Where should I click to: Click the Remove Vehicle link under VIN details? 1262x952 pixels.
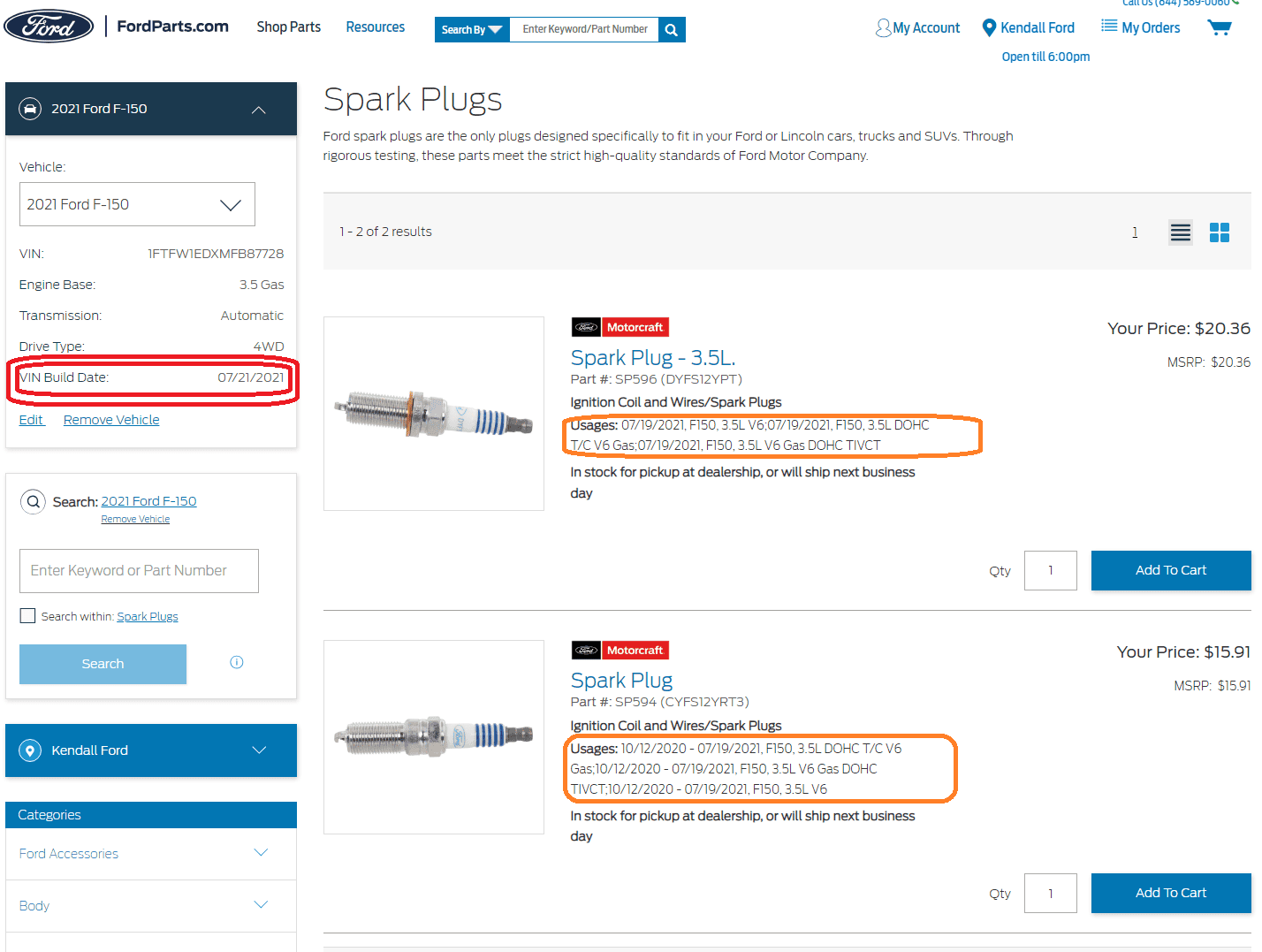click(111, 420)
